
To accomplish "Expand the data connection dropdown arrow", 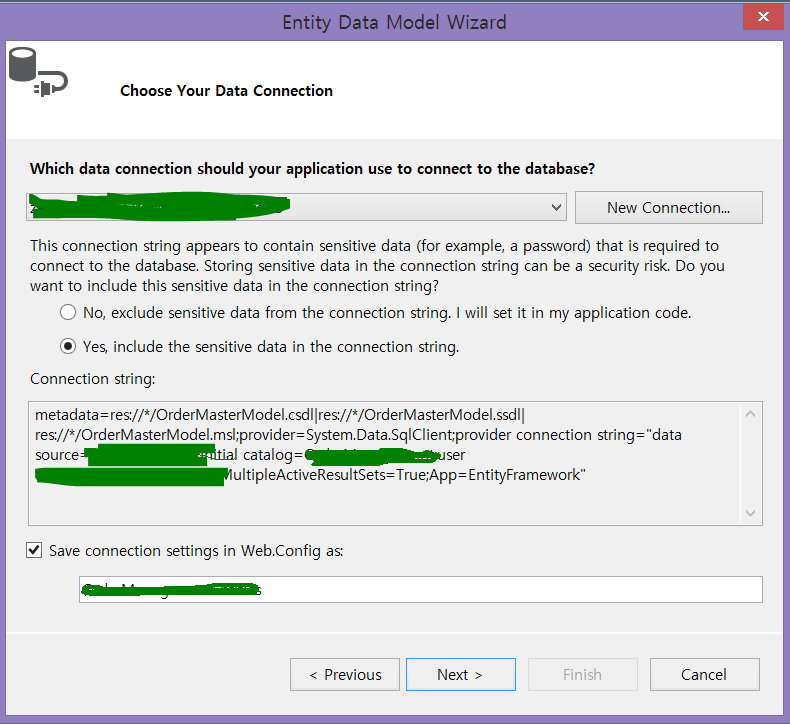I will click(x=557, y=208).
